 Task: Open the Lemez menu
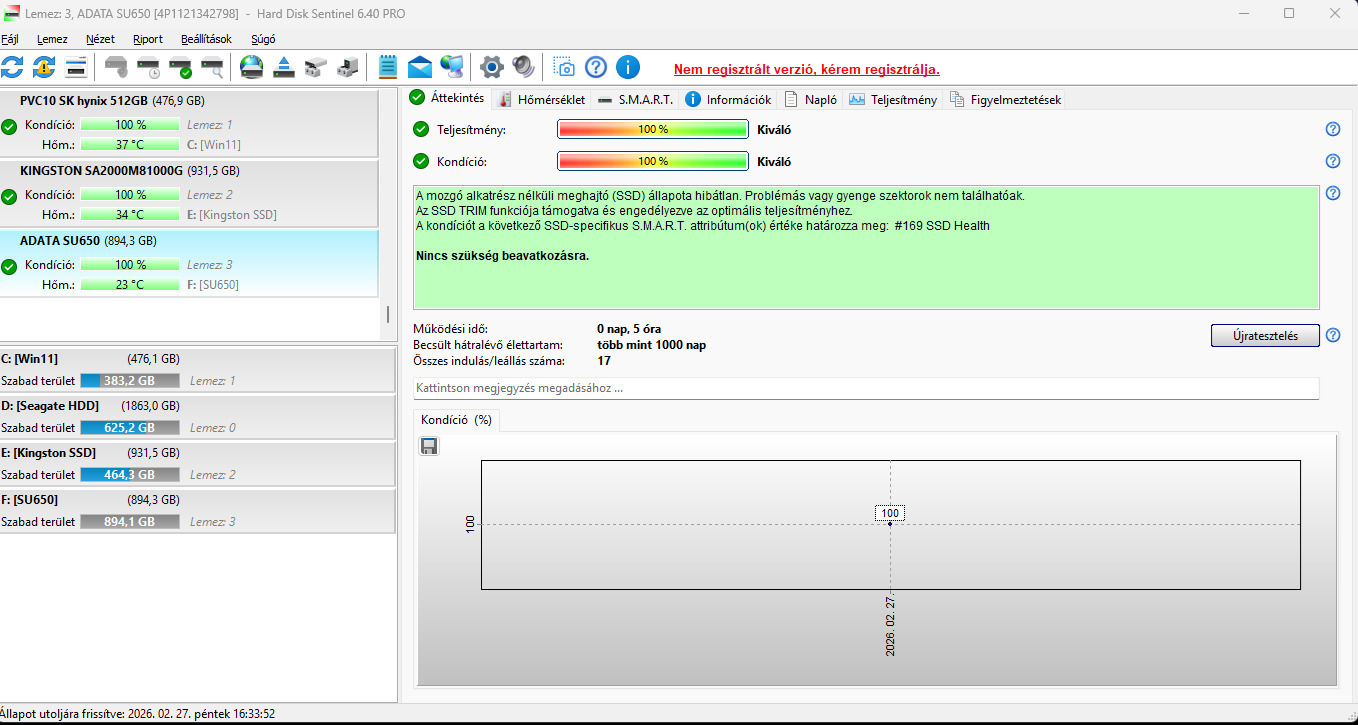pyautogui.click(x=52, y=39)
